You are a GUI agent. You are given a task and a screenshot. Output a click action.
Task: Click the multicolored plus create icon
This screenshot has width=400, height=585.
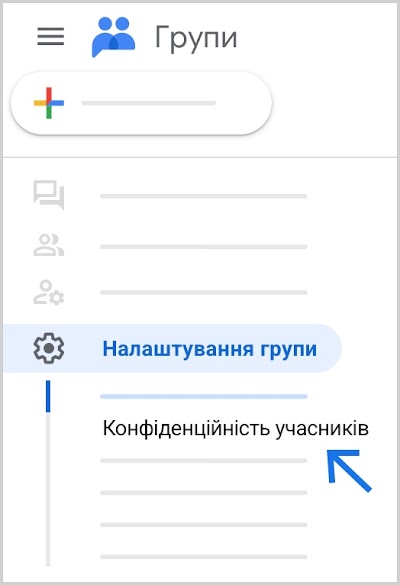[x=49, y=103]
